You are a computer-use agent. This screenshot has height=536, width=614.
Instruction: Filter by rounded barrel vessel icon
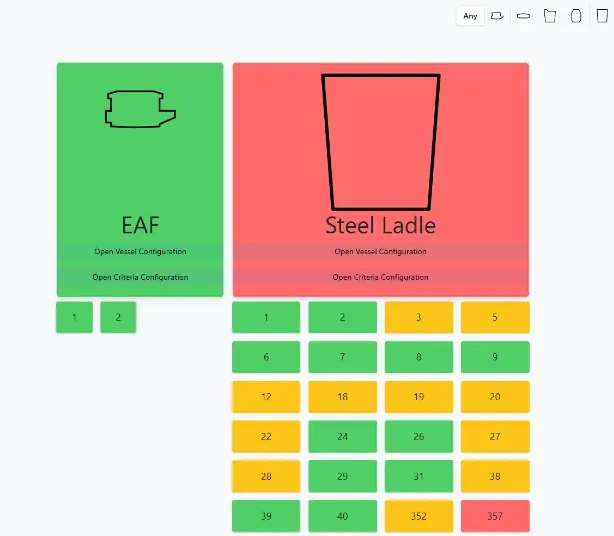[575, 16]
